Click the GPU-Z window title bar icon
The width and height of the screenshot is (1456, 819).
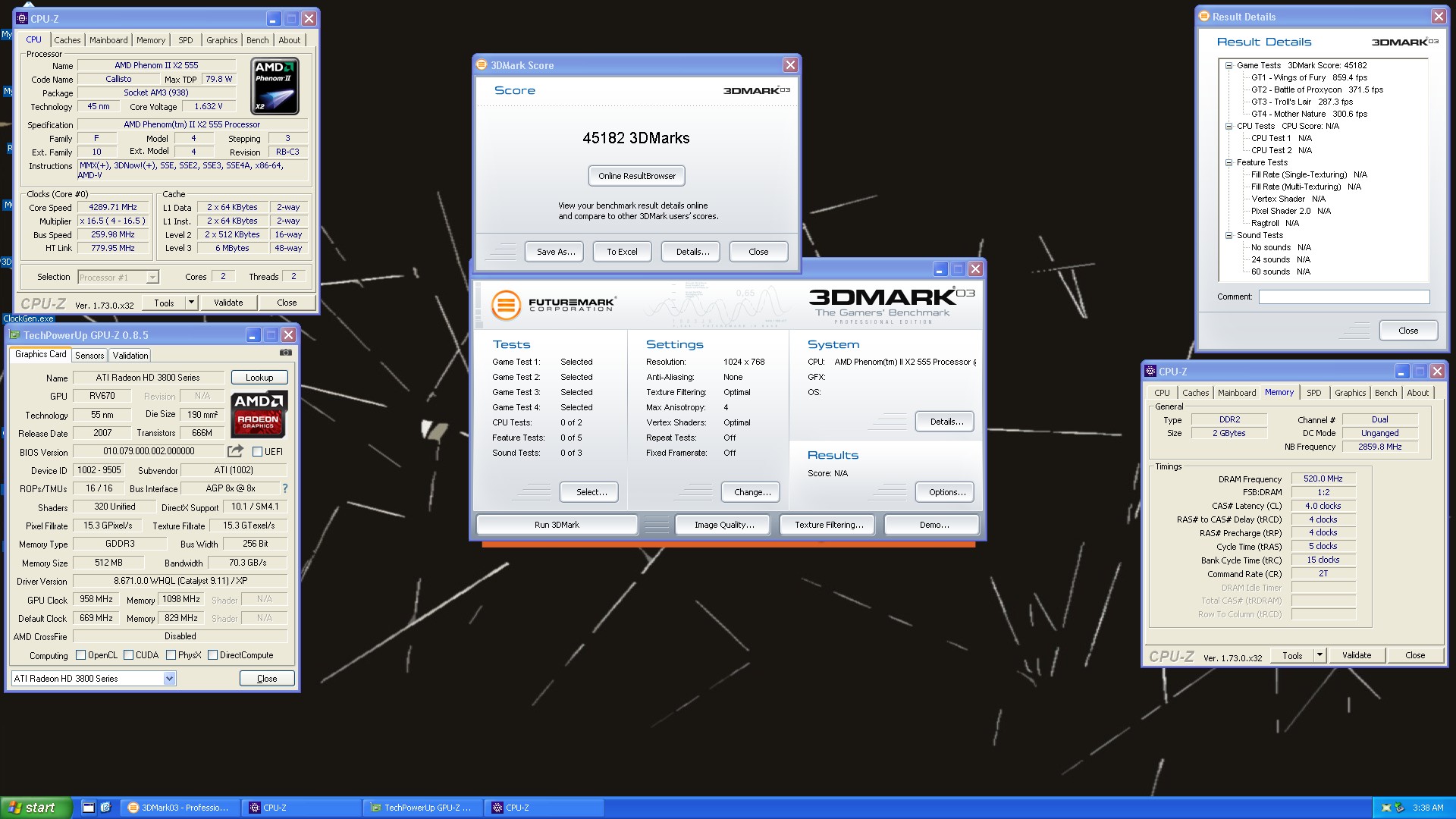[14, 335]
